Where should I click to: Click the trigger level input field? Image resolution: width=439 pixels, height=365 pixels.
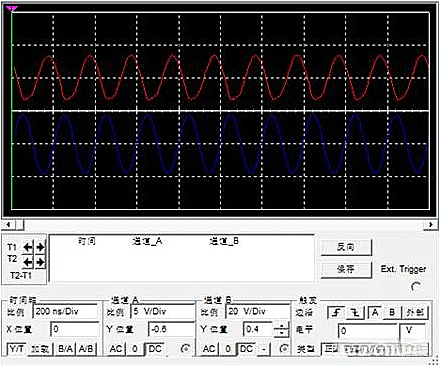368,330
